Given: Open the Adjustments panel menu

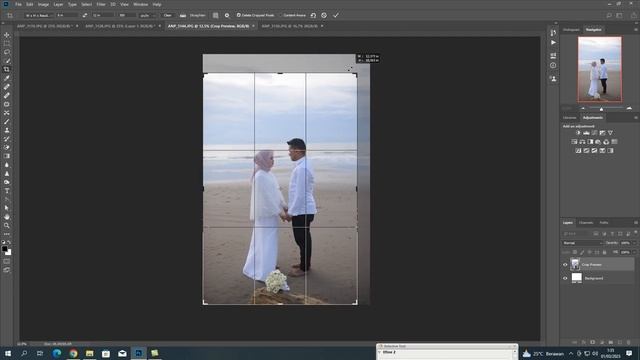Looking at the screenshot, I should click(x=636, y=118).
